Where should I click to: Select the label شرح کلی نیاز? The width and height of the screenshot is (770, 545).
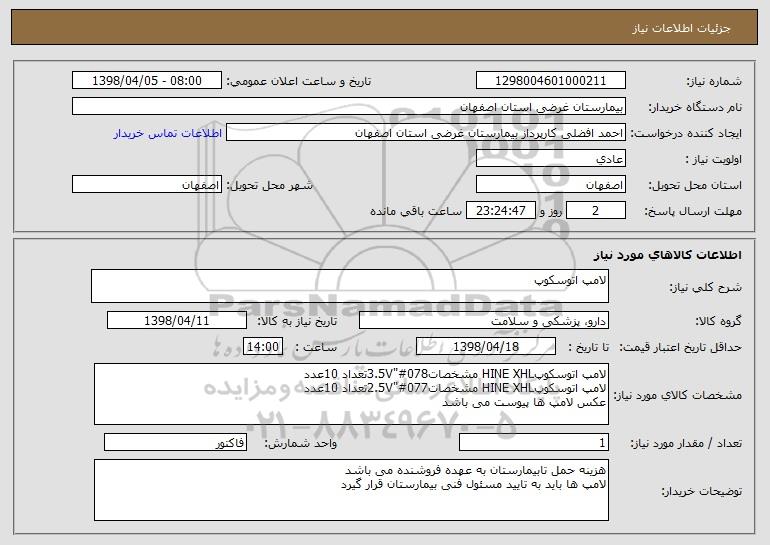pyautogui.click(x=706, y=287)
